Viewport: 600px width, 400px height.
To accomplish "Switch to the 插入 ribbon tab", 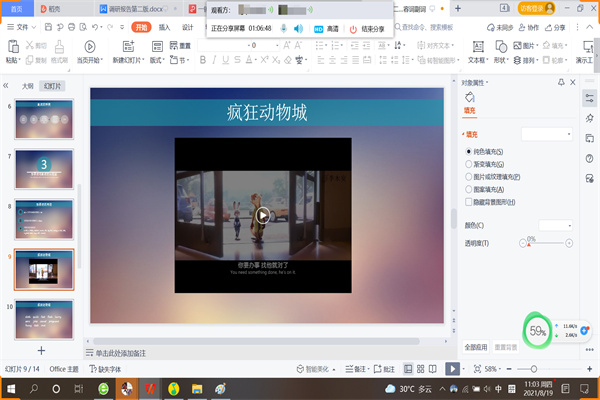I will [164, 27].
